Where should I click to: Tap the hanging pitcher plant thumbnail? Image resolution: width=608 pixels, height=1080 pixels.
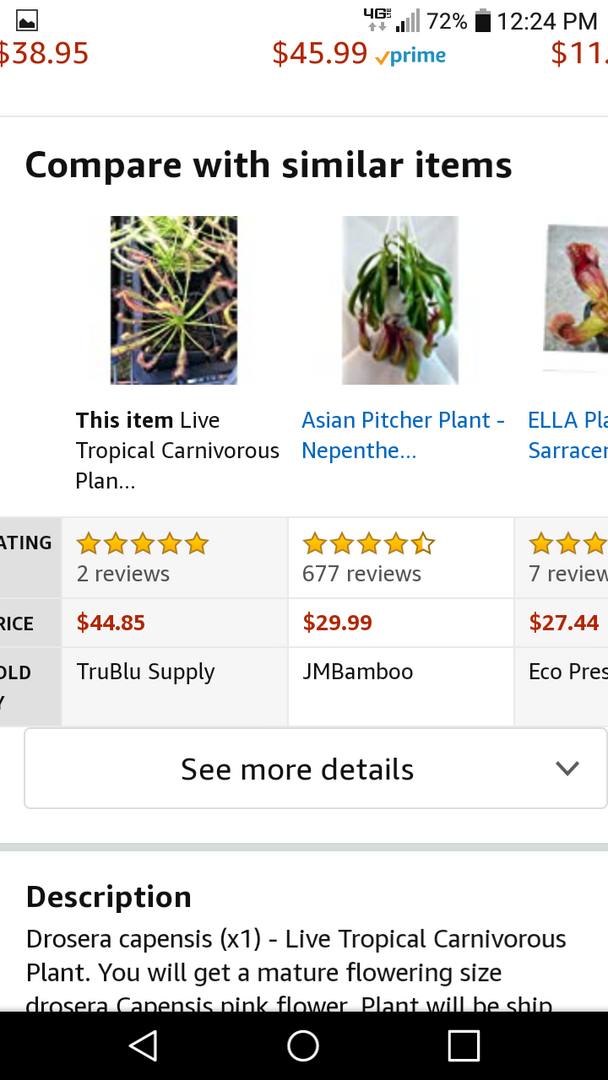(x=400, y=300)
